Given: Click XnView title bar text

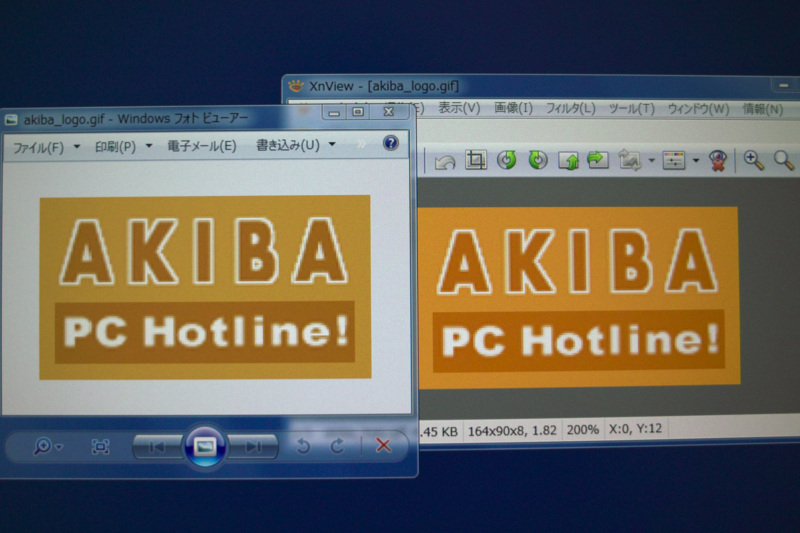Looking at the screenshot, I should (384, 86).
